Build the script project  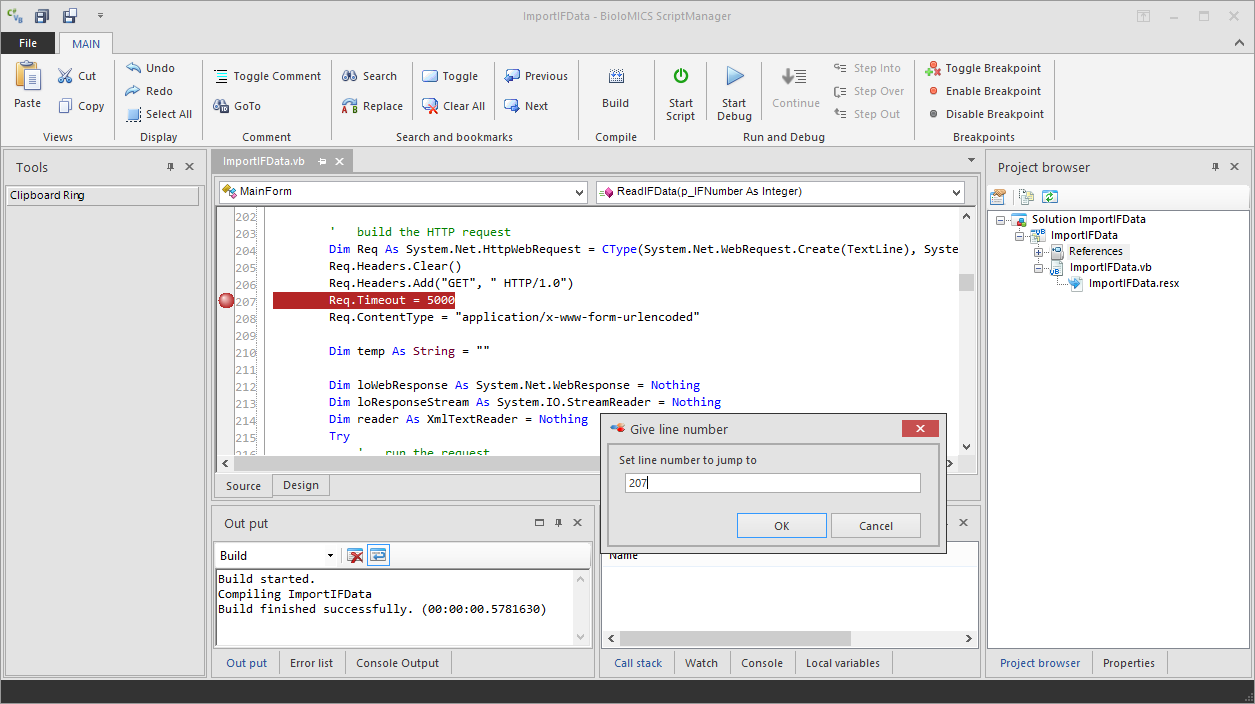616,88
